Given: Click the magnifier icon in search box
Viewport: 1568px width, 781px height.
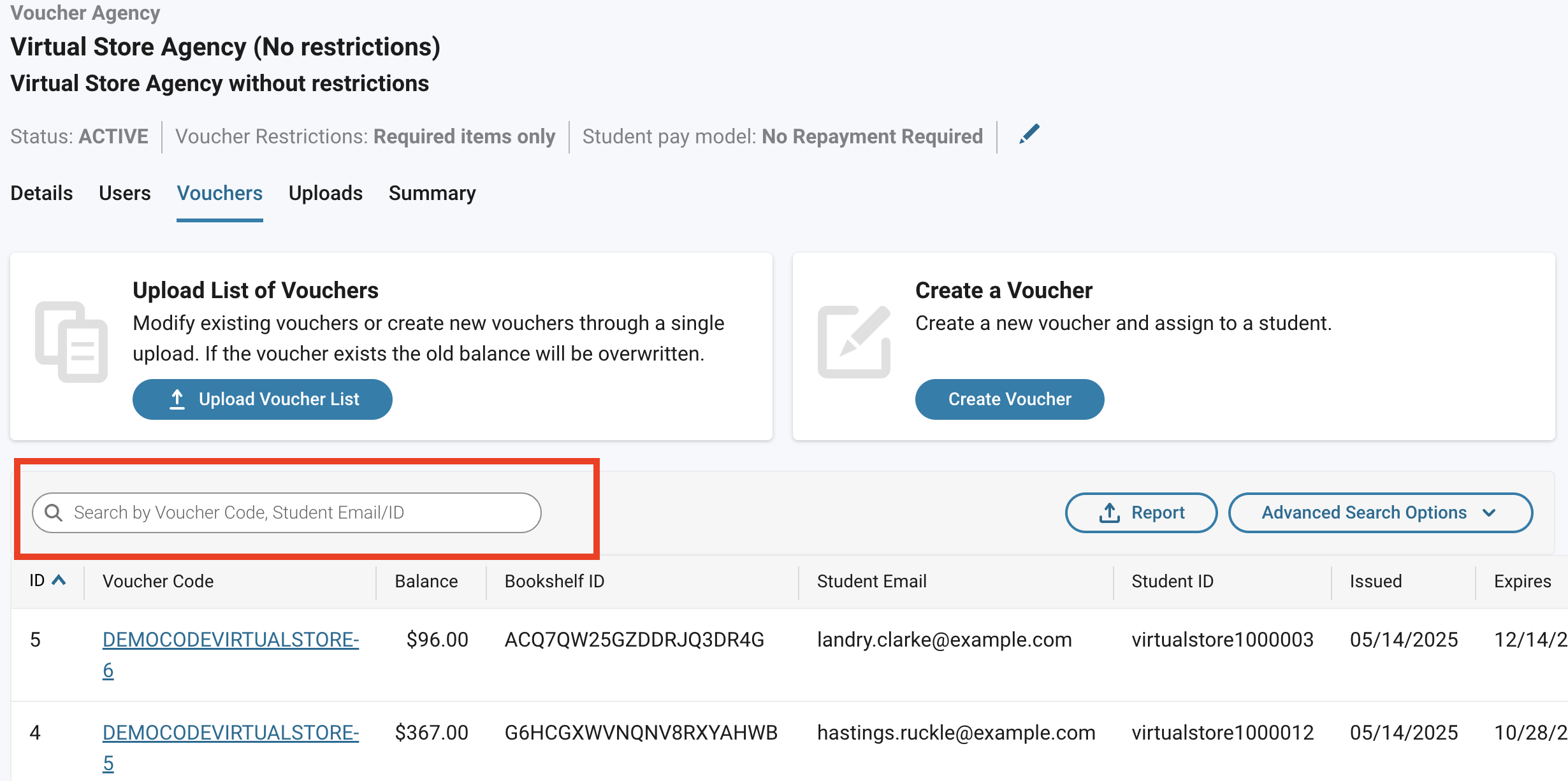Looking at the screenshot, I should 54,513.
